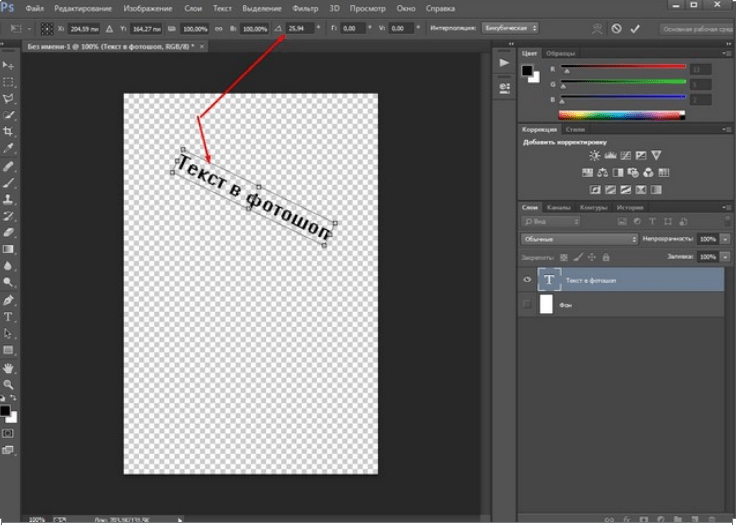Switch to the 'Каналы' tab
Viewport: 736px width, 525px height.
558,207
